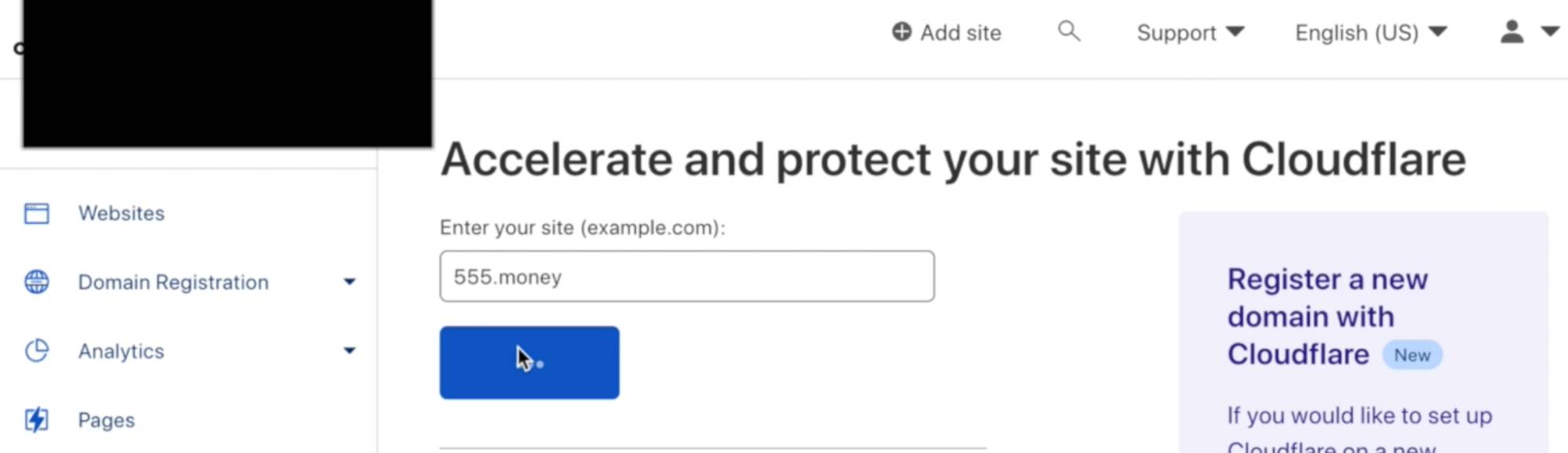Screen dimensions: 1568x453
Task: Open Pages from the sidebar
Action: coord(106,420)
